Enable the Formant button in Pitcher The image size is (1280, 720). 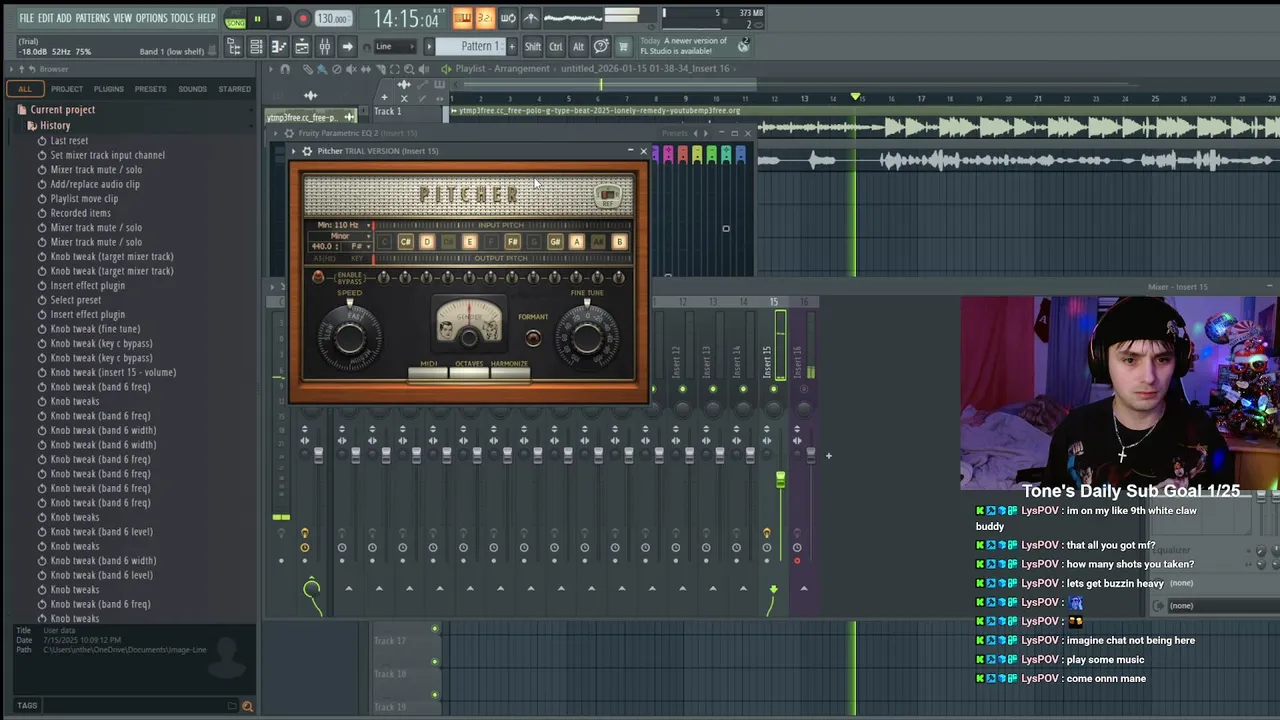(533, 338)
